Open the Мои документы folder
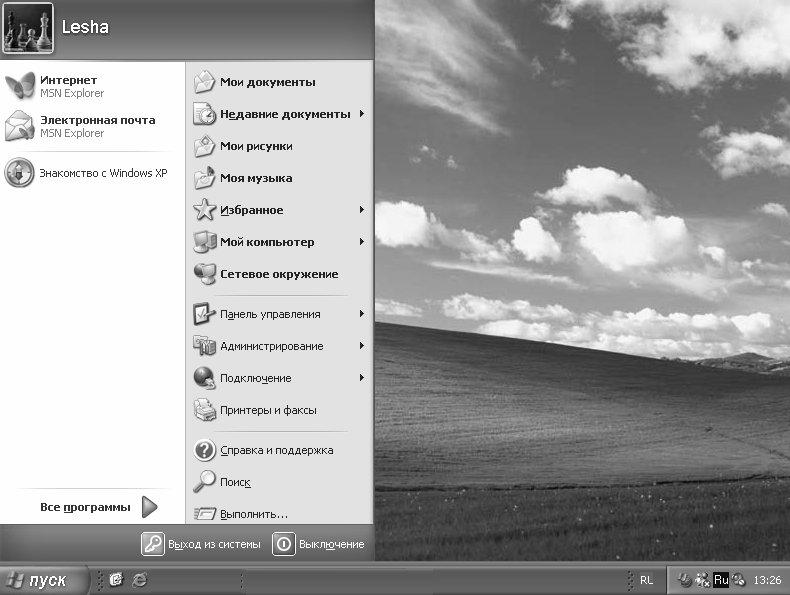The width and height of the screenshot is (790, 595). point(267,82)
